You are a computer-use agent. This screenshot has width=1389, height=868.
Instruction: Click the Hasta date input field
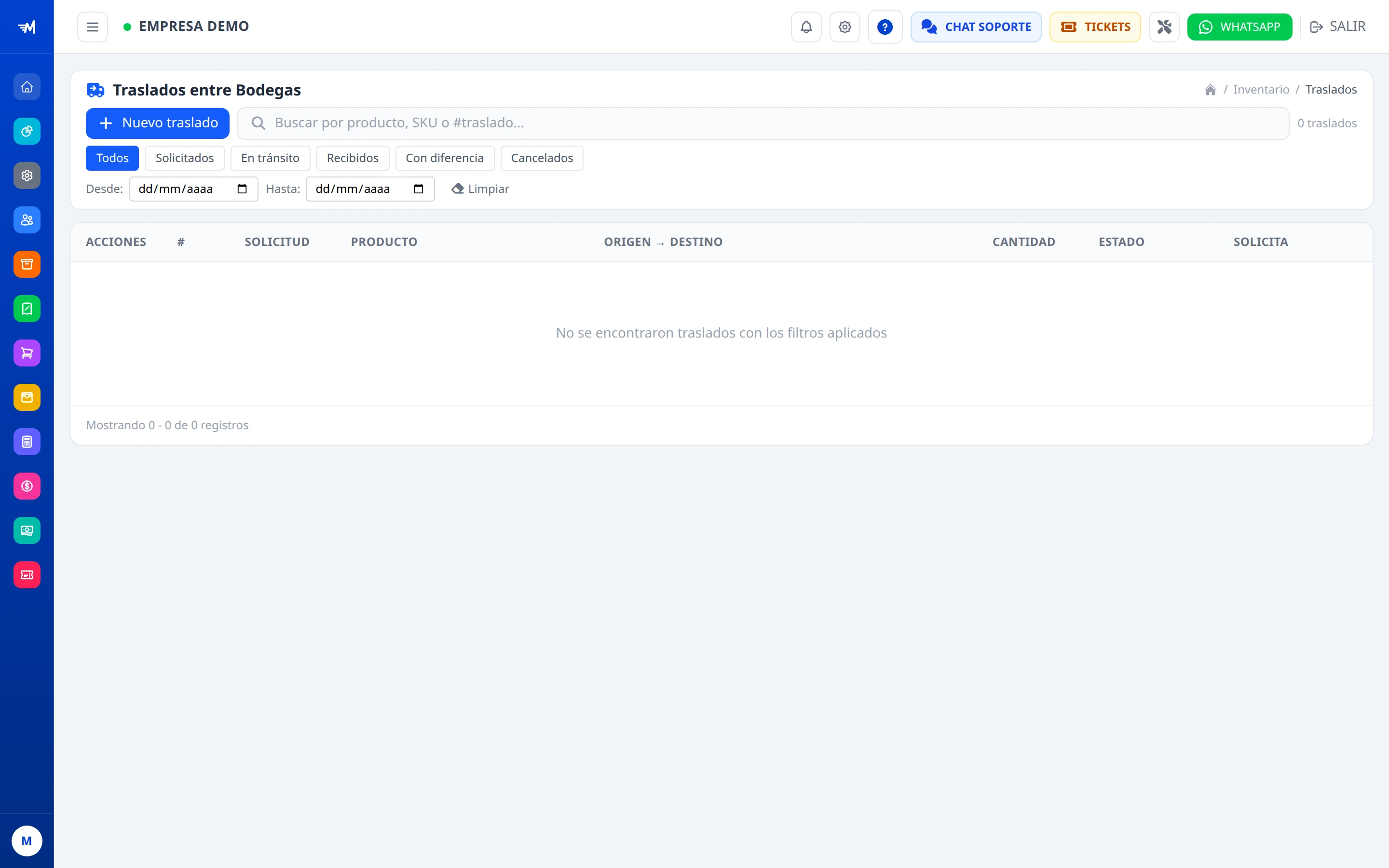point(370,189)
